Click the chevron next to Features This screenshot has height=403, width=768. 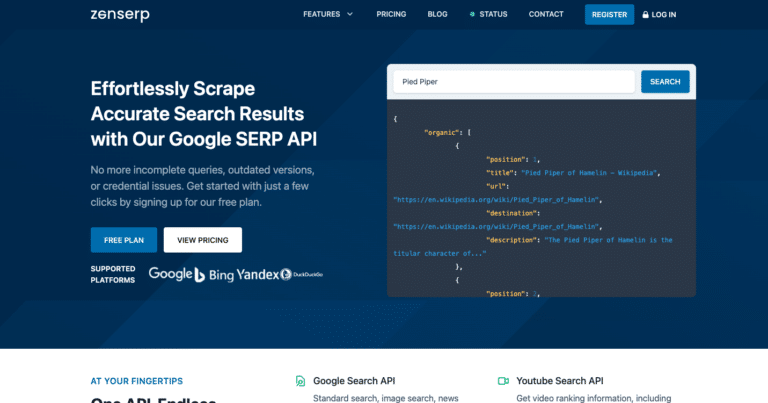click(350, 15)
